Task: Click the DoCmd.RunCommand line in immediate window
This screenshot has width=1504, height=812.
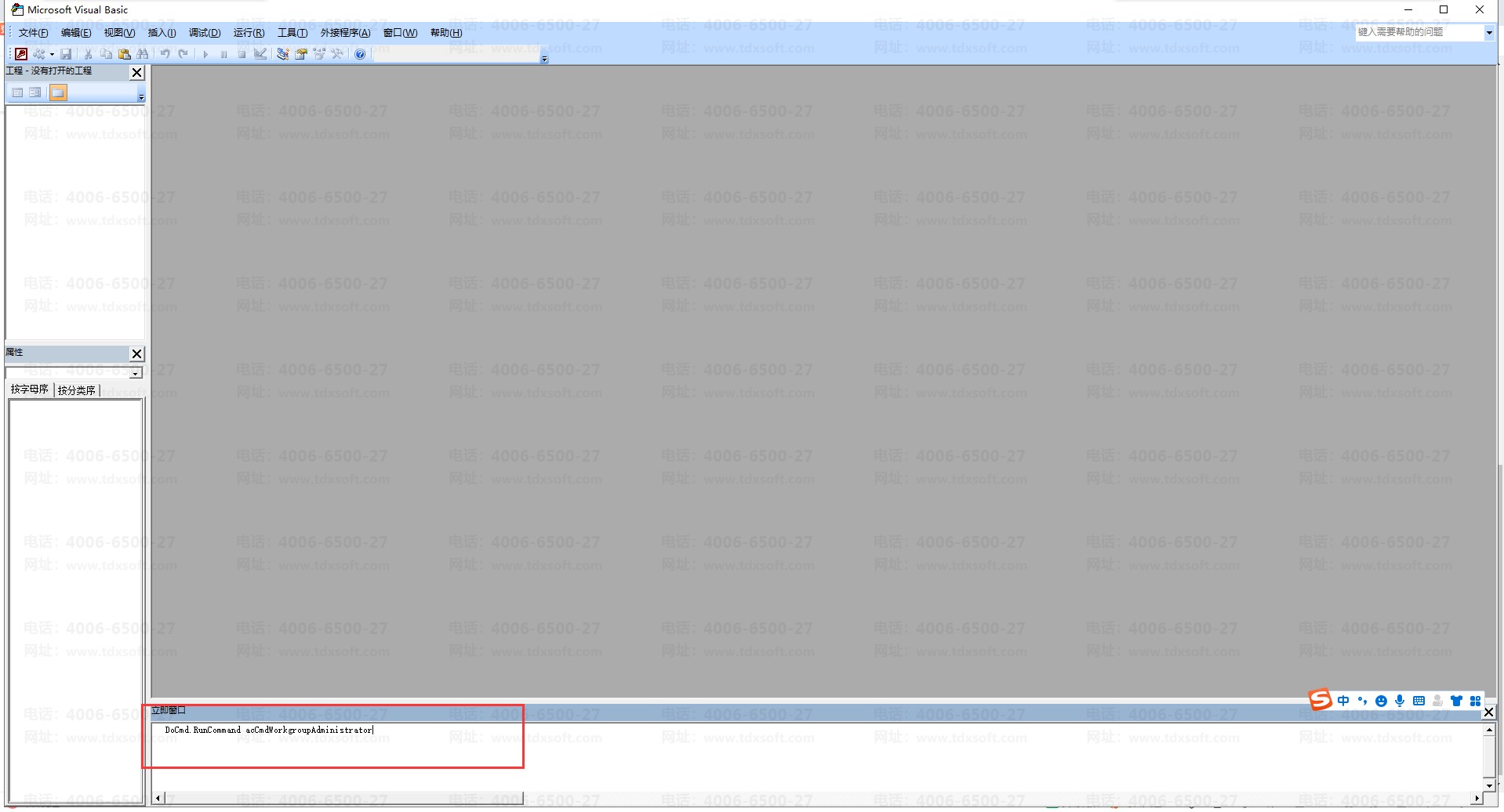Action: (x=269, y=730)
